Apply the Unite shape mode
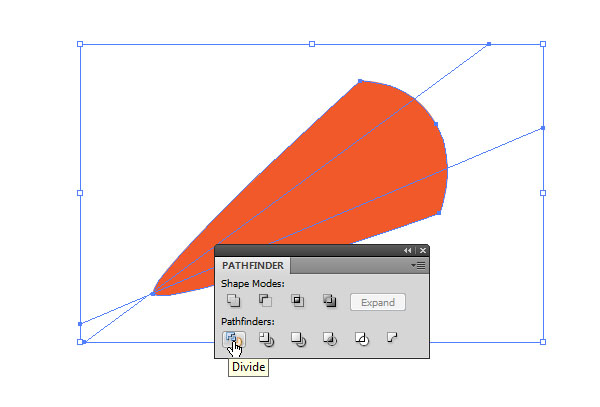 233,301
